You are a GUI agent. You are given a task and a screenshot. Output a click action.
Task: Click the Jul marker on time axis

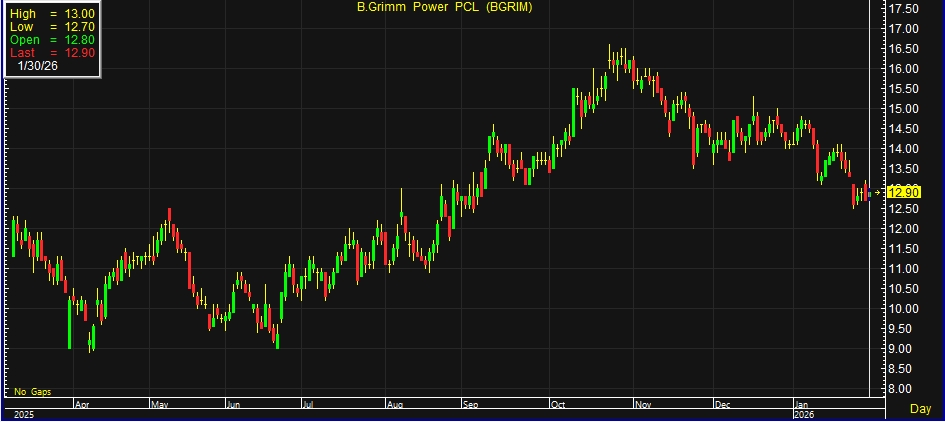pyautogui.click(x=308, y=405)
